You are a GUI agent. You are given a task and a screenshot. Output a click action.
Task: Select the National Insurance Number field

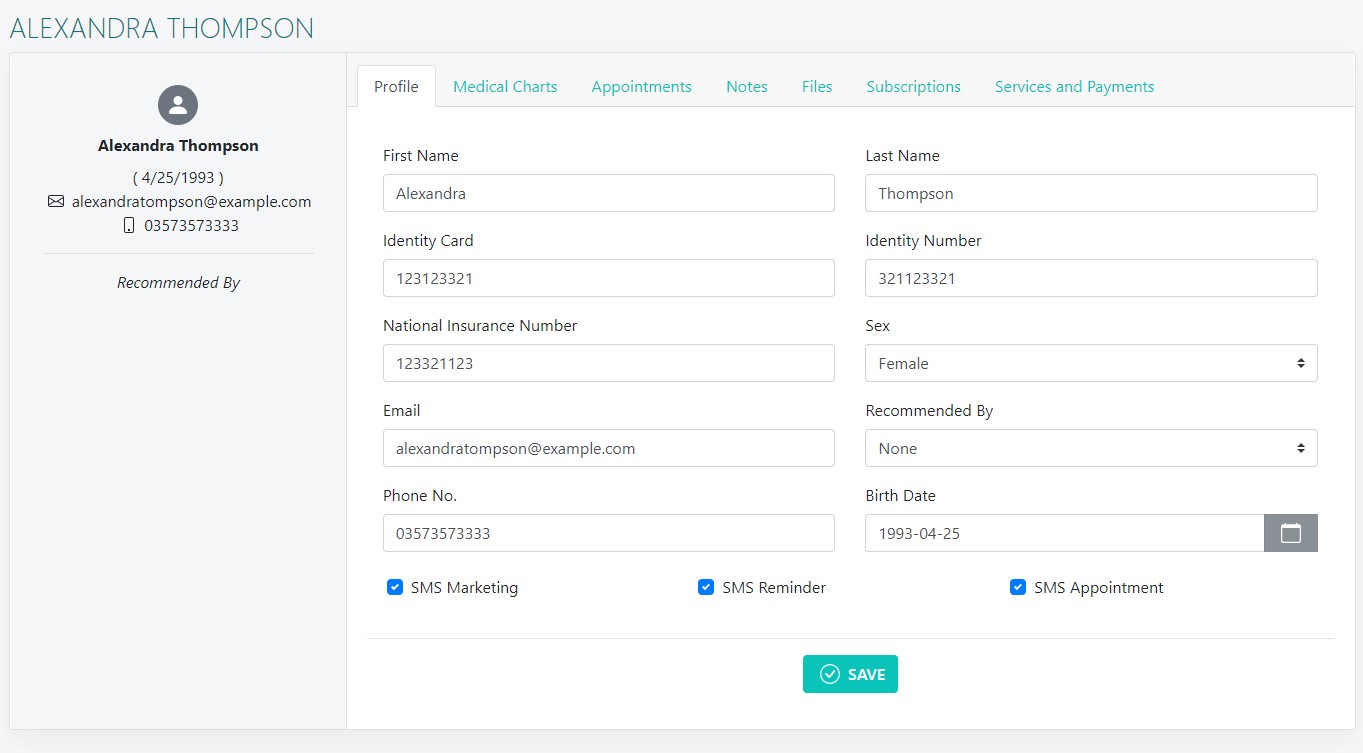[608, 364]
